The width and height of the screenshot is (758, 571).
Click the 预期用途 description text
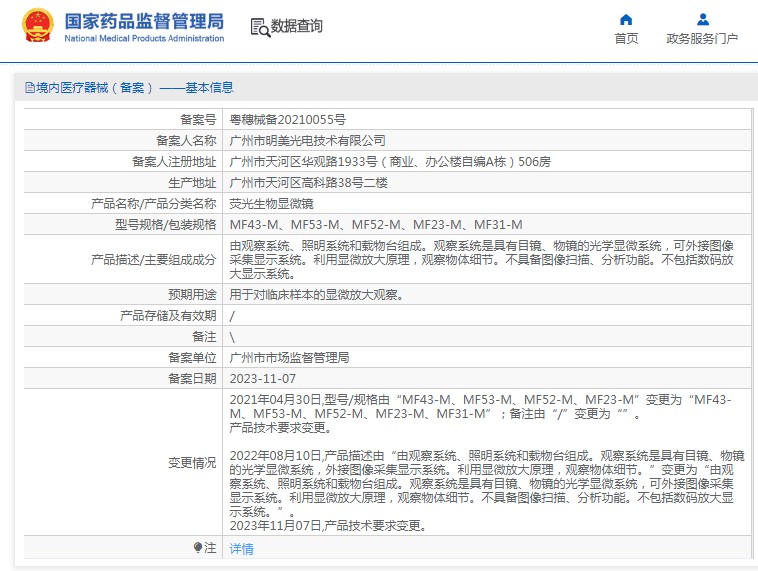pos(316,295)
